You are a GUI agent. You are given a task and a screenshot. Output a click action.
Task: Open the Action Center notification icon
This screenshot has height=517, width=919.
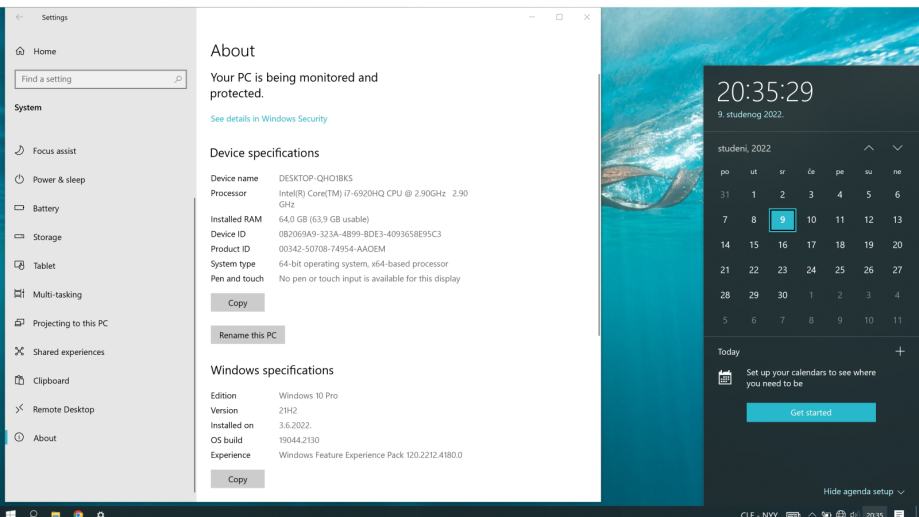(x=899, y=513)
